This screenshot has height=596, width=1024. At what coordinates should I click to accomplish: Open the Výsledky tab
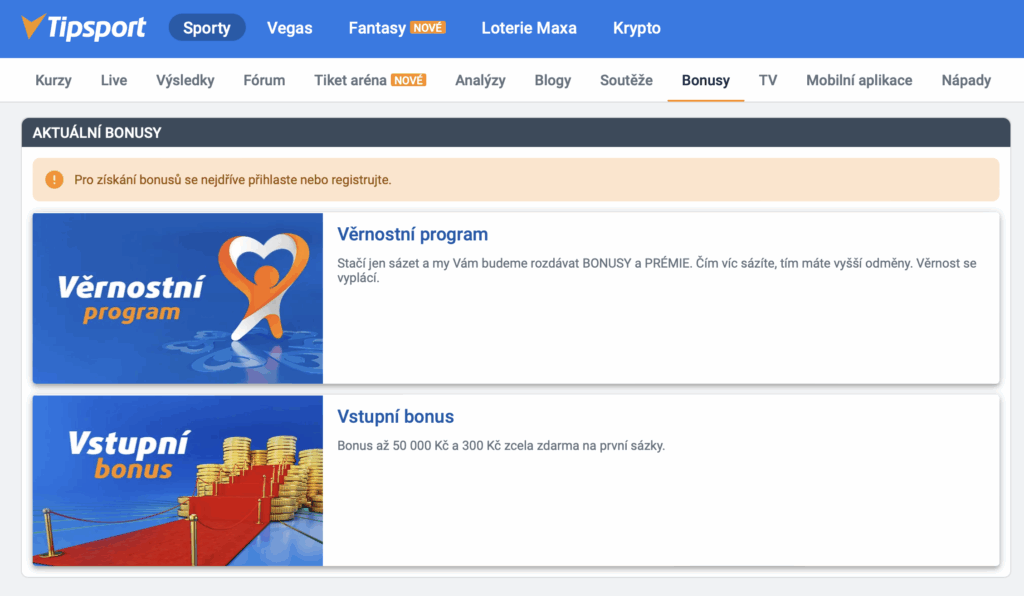185,80
